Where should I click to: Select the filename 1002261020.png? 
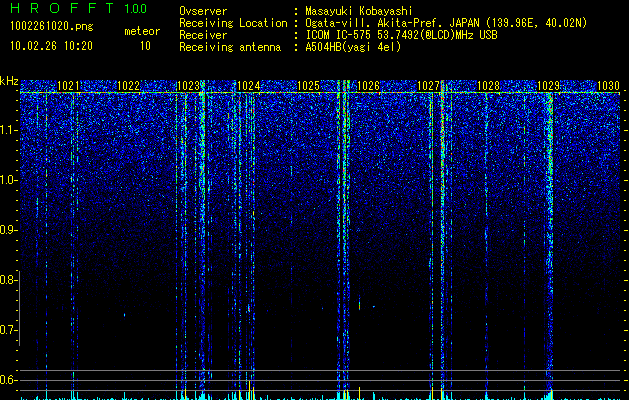(x=52, y=26)
